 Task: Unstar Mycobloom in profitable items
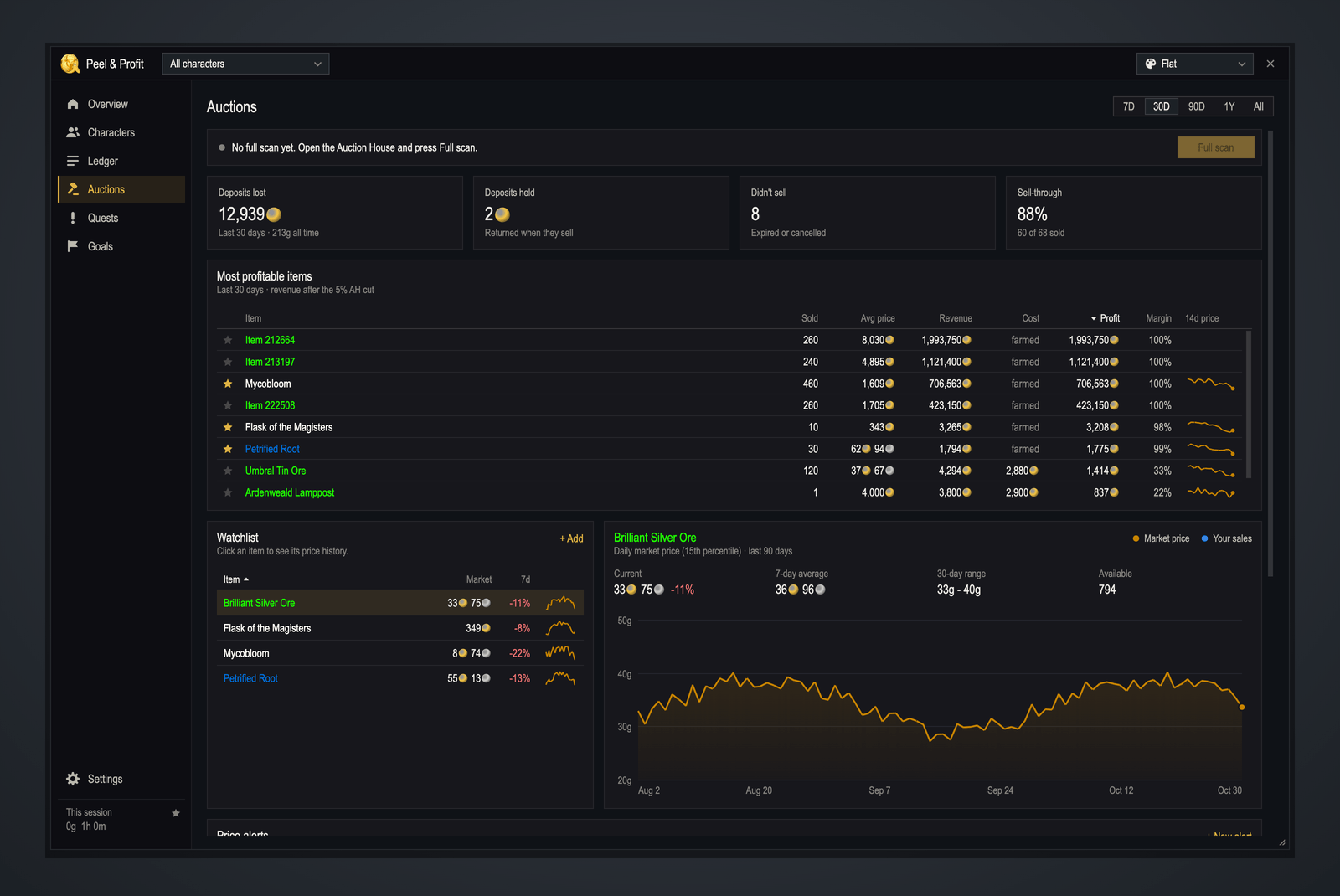[228, 384]
